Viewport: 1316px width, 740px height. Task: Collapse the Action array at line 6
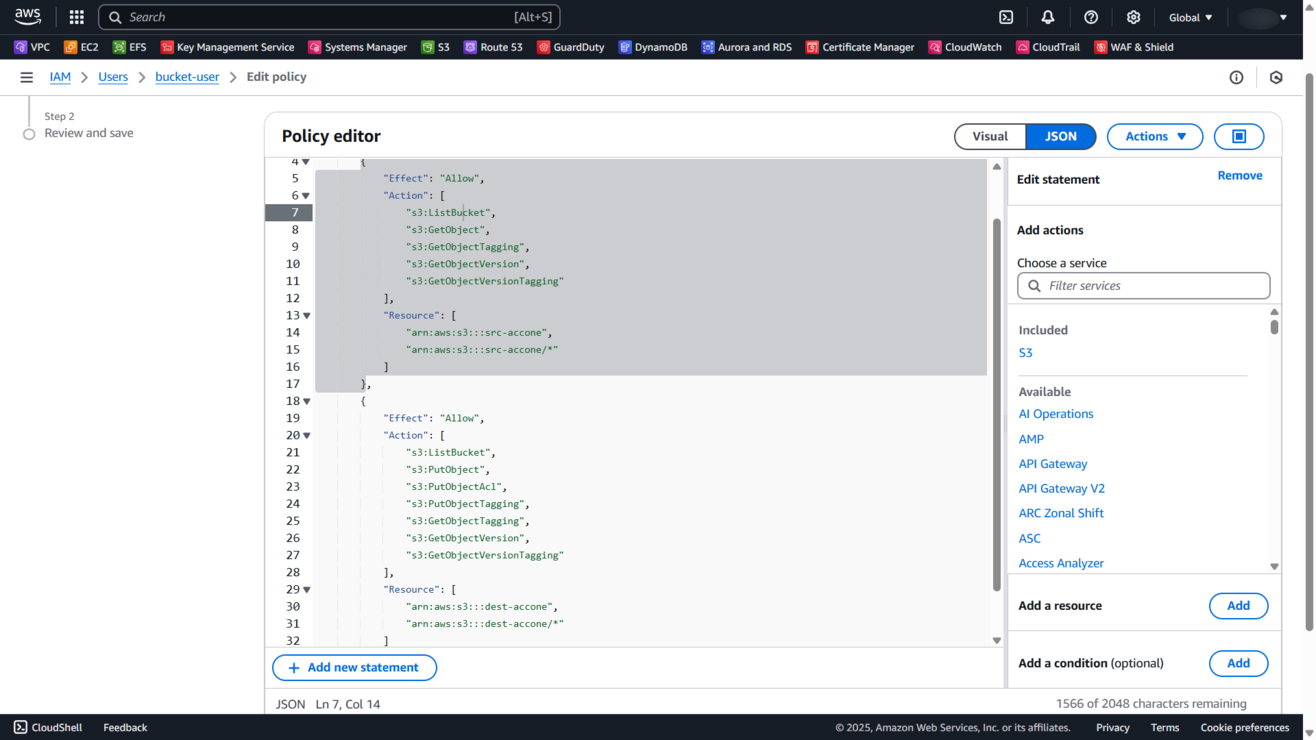point(306,196)
